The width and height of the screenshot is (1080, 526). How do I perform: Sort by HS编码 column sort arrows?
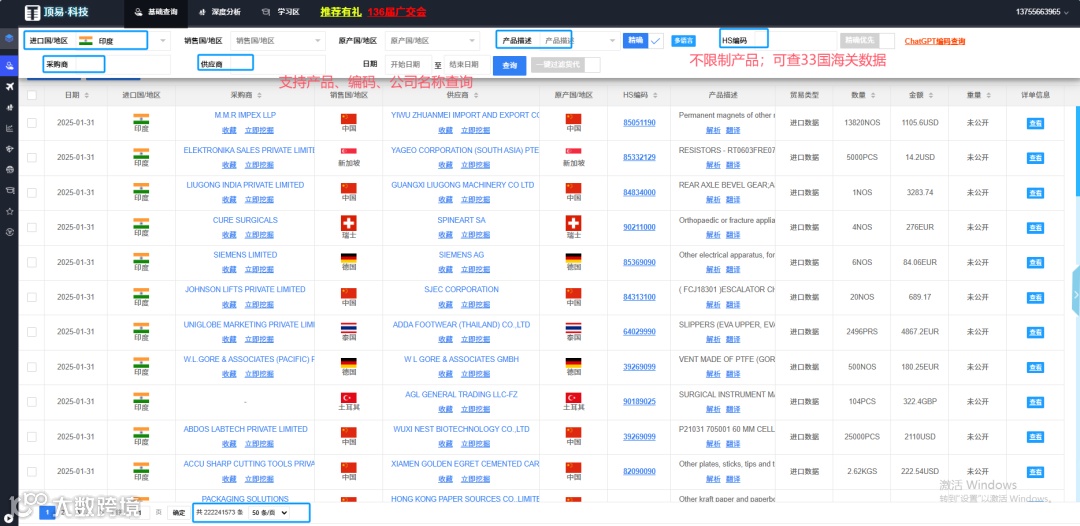[x=656, y=96]
